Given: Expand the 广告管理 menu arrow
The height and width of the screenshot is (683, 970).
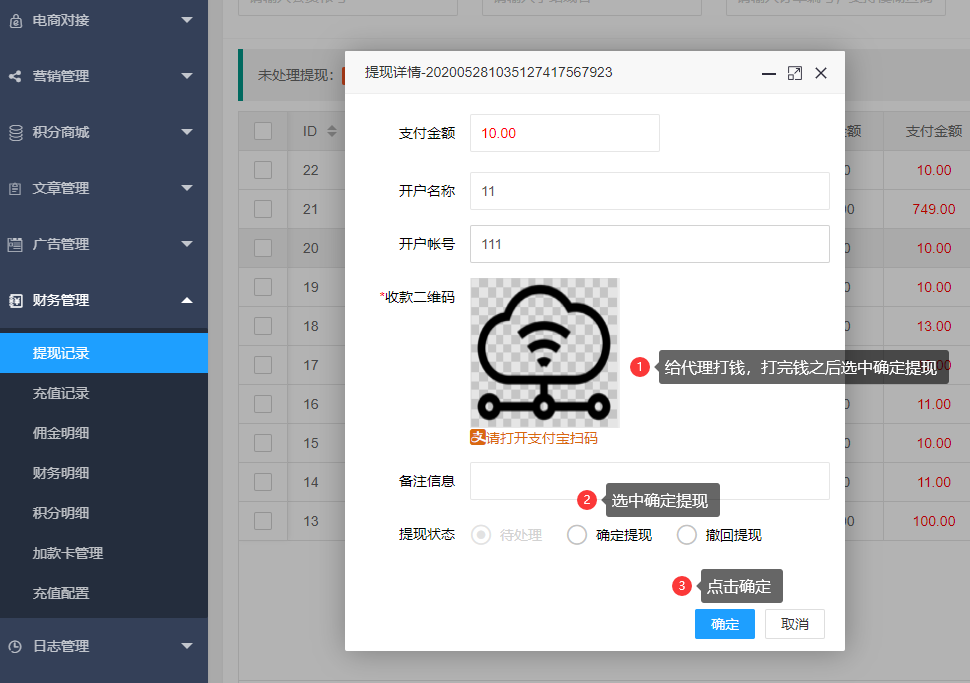Looking at the screenshot, I should 187,244.
